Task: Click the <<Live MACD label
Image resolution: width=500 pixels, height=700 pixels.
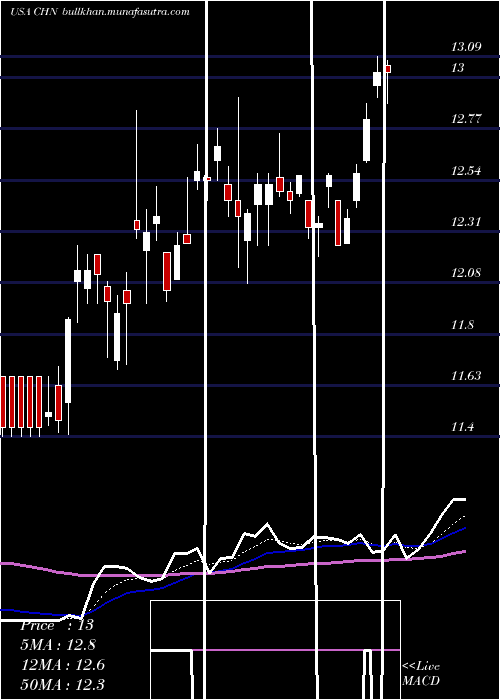Action: click(x=421, y=673)
